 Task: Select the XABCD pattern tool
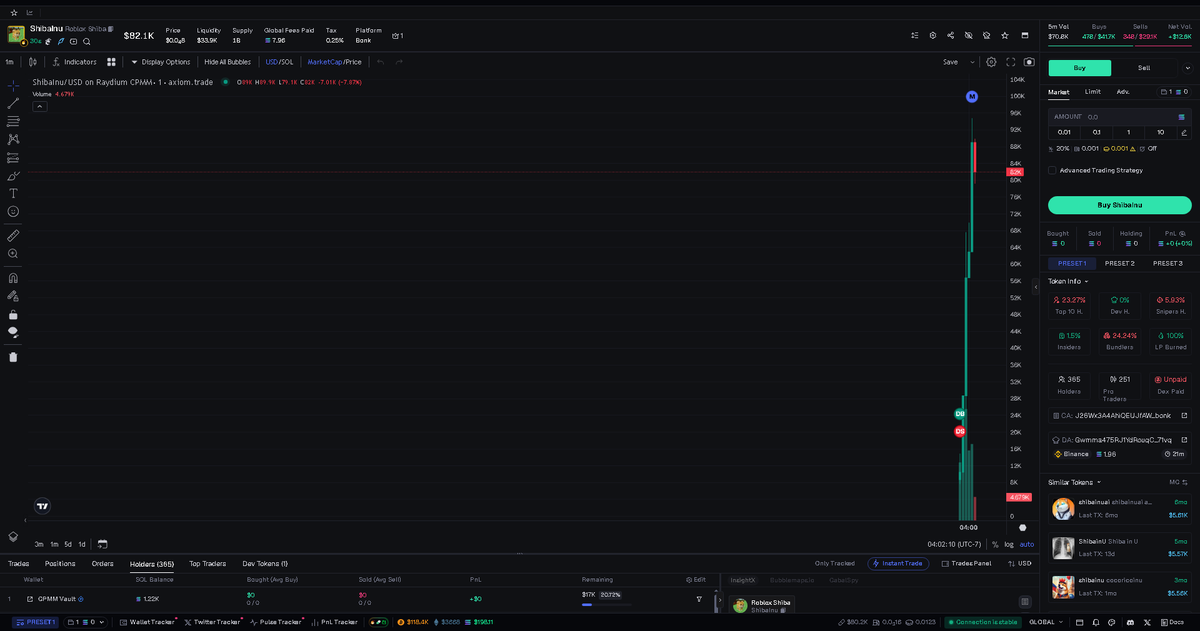point(13,139)
